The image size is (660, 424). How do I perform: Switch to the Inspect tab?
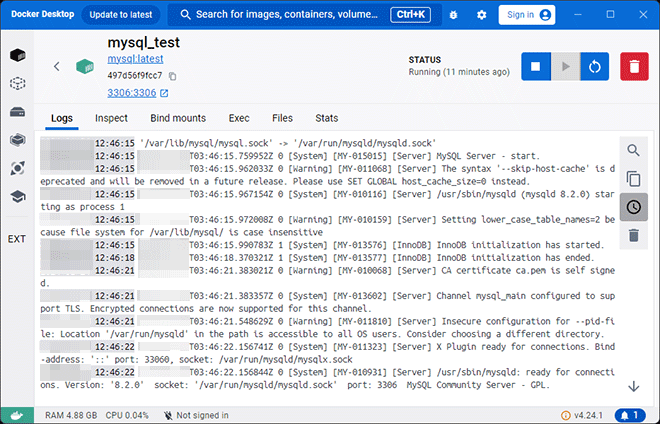click(111, 118)
